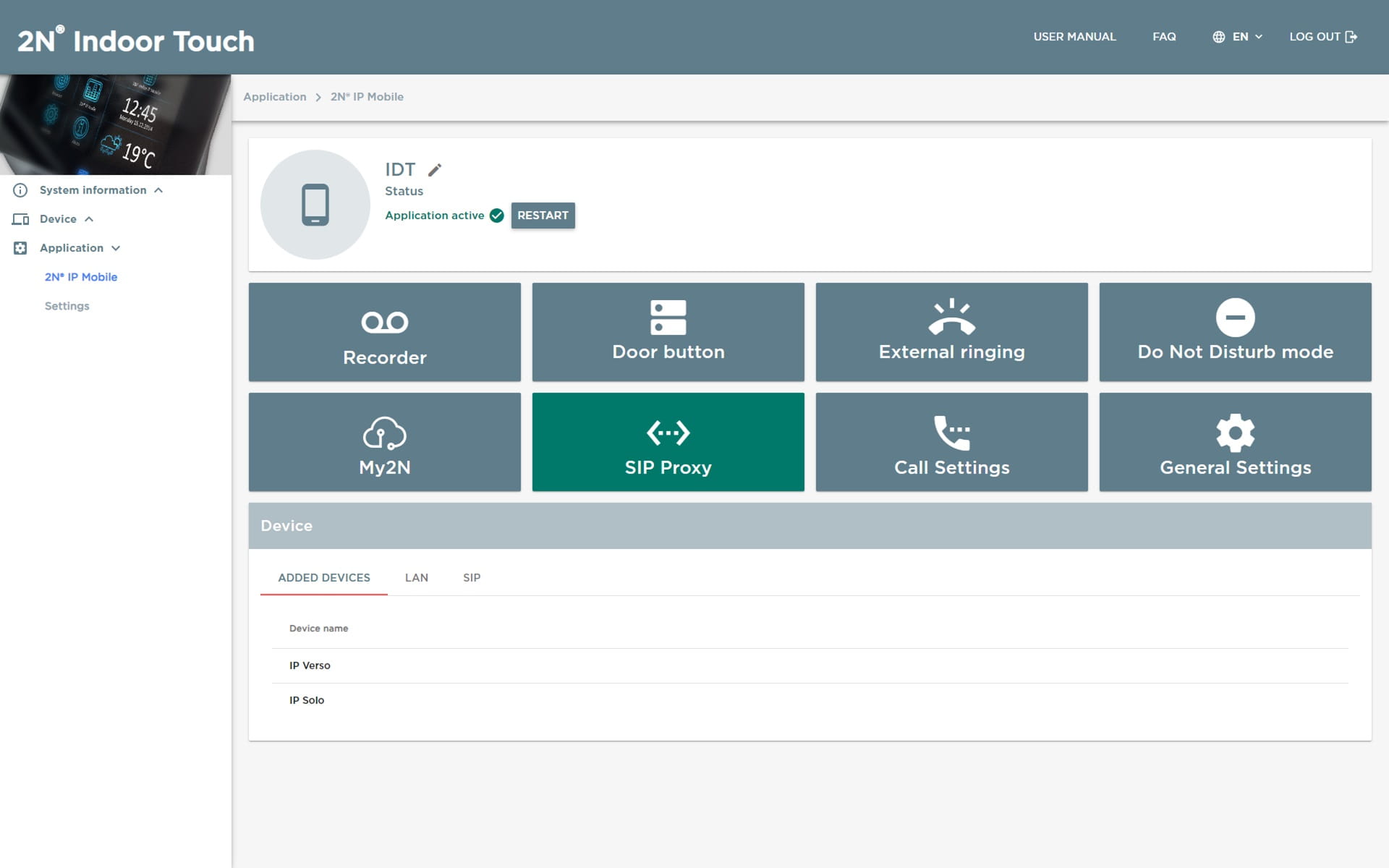Expand the System information section chevron
Screen dimensions: 1389x868
158,190
